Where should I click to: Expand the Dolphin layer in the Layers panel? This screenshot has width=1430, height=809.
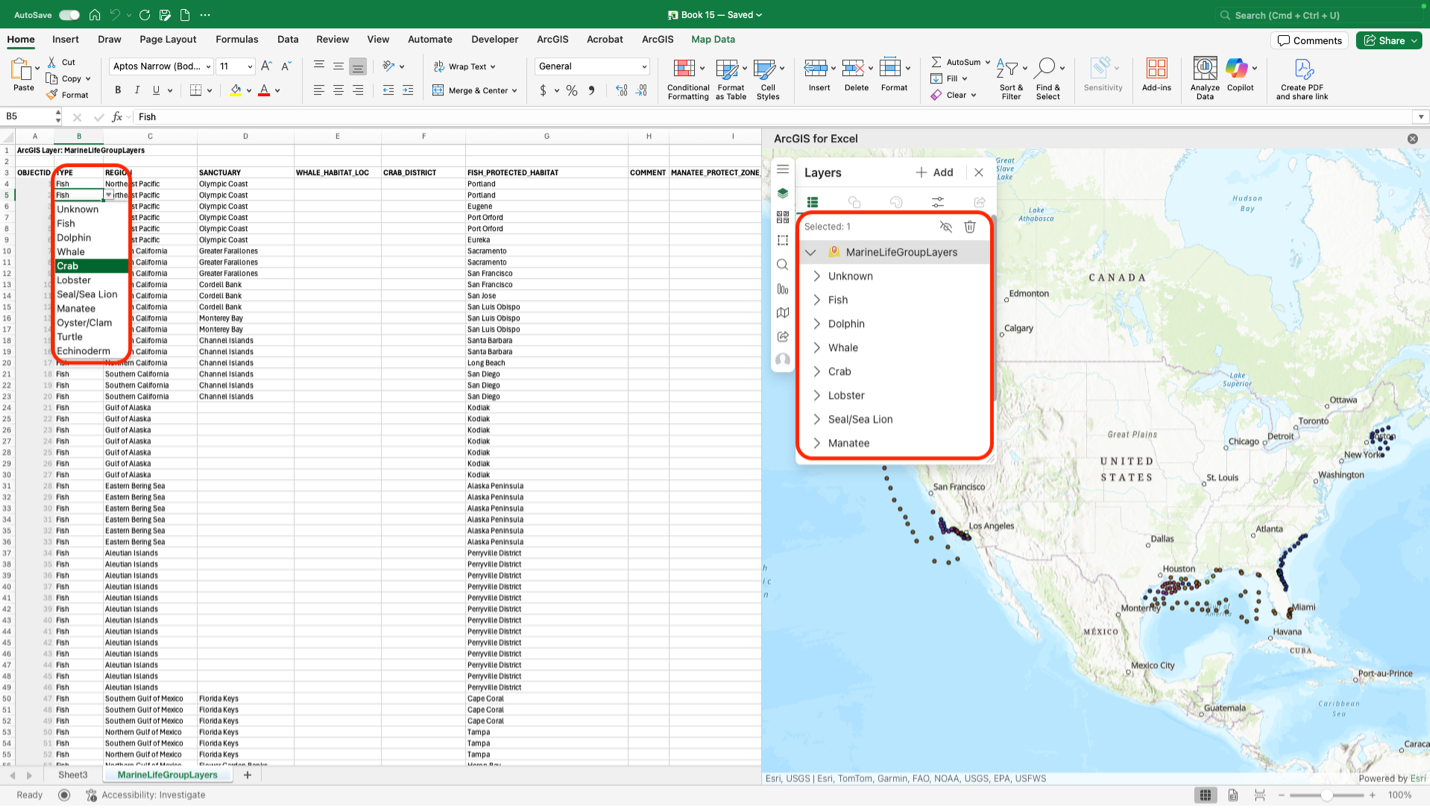click(x=816, y=323)
